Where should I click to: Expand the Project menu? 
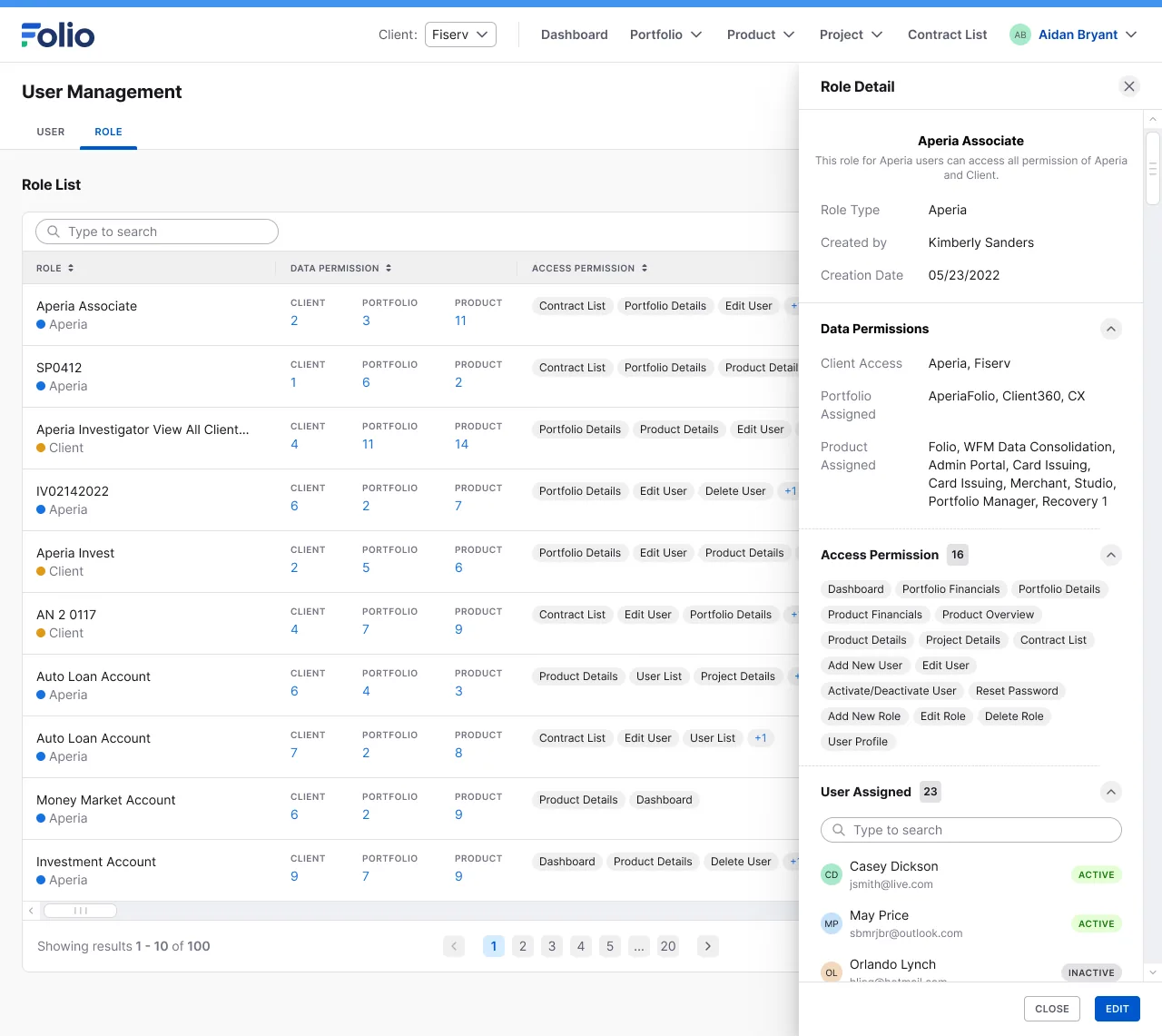tap(851, 35)
